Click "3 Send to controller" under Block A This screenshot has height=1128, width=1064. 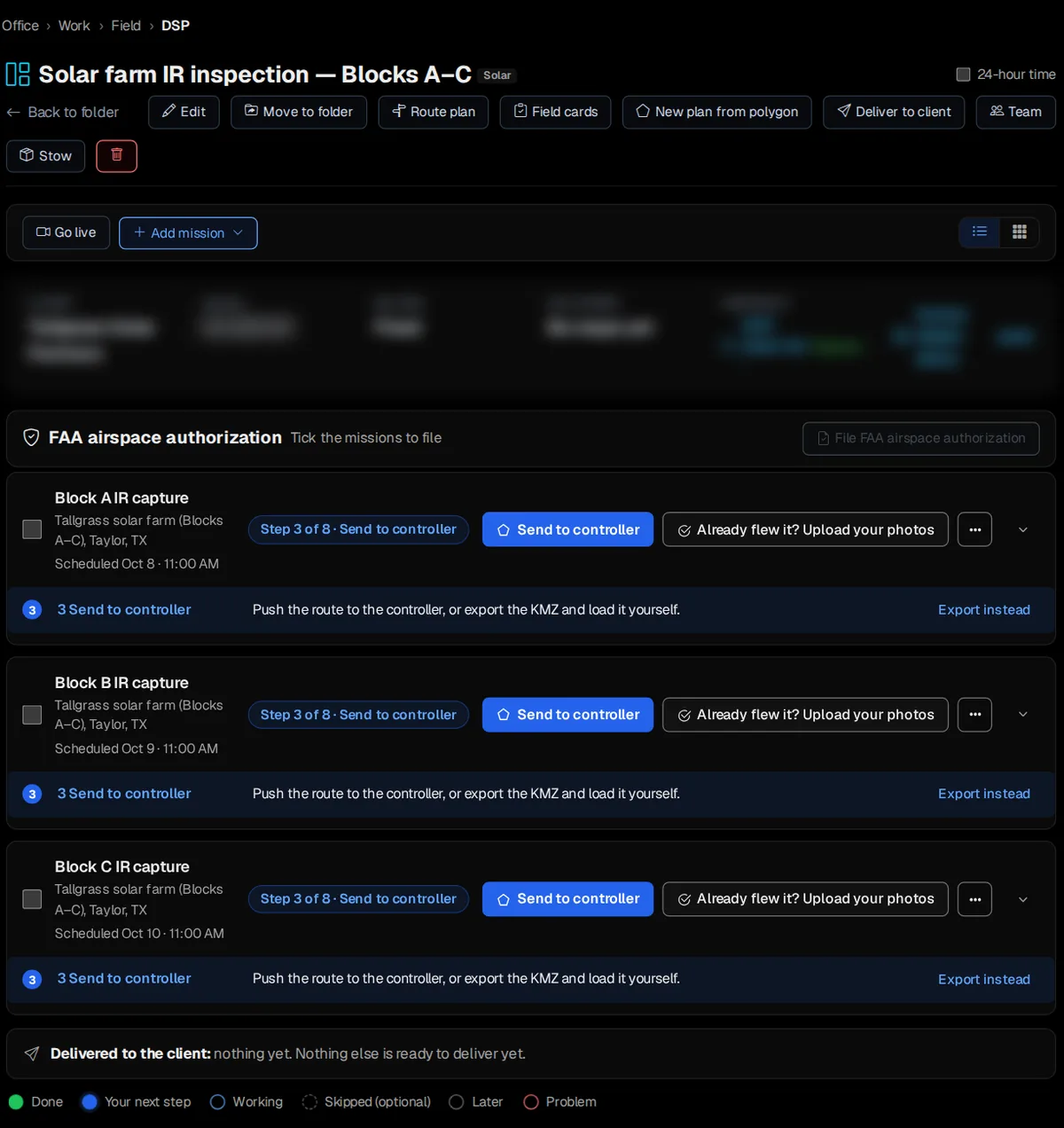[124, 610]
